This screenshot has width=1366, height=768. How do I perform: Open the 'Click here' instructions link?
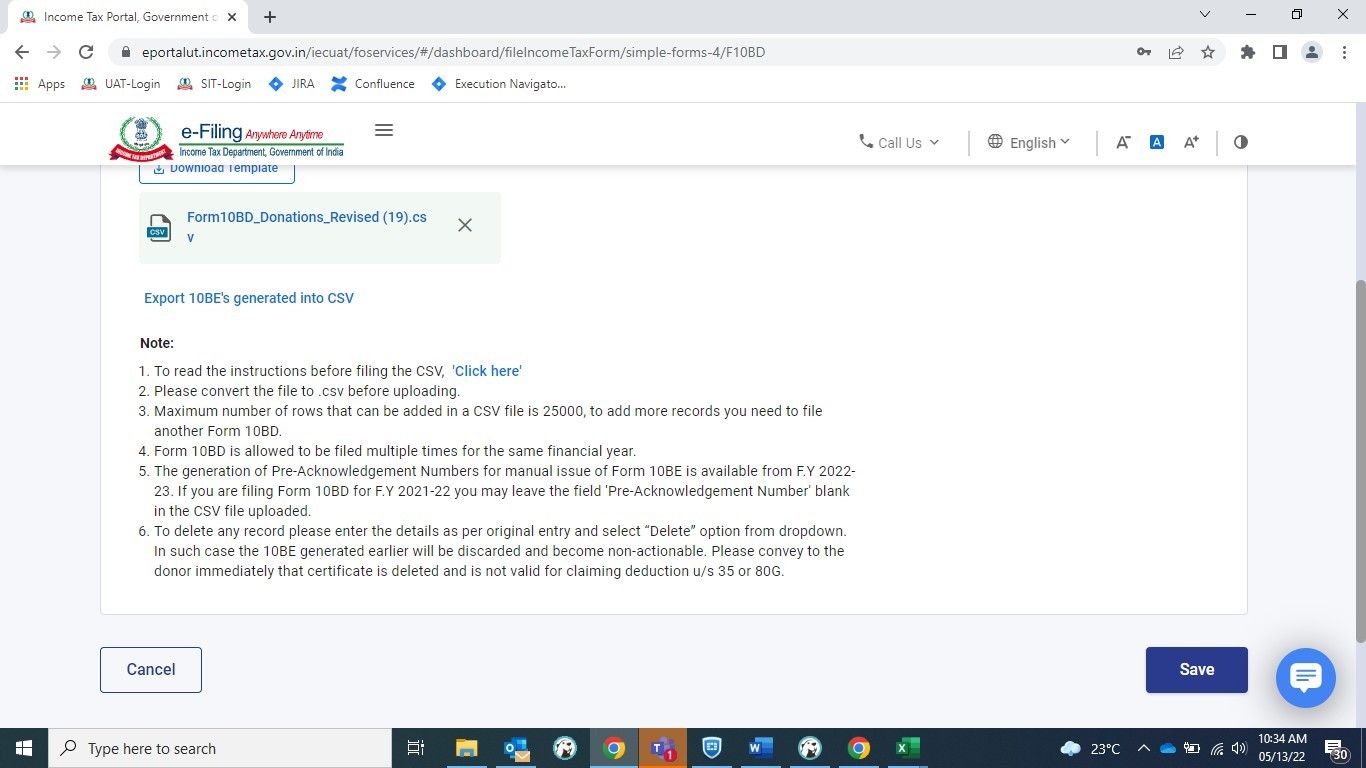pos(487,371)
